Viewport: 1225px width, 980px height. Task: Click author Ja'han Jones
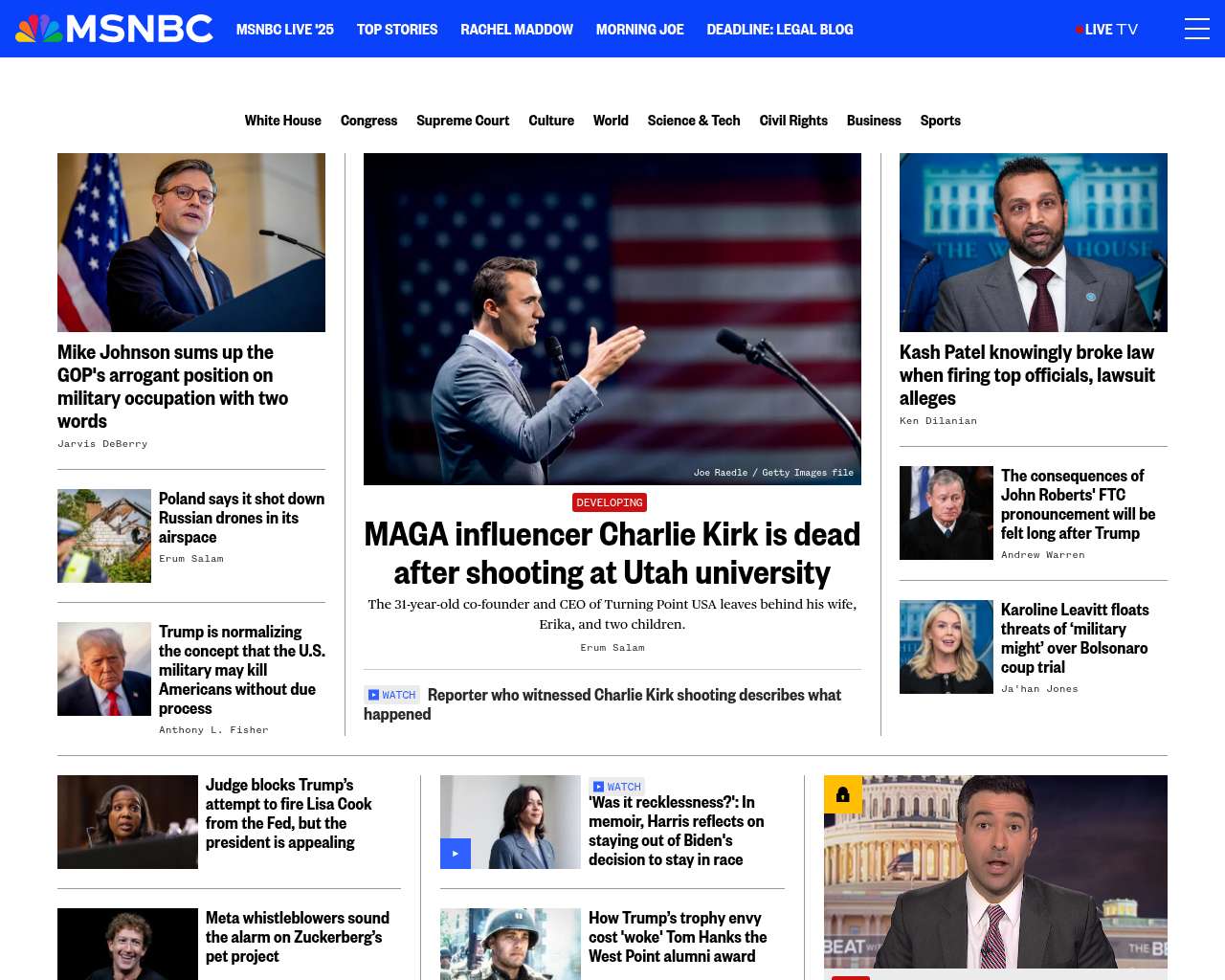coord(1039,689)
